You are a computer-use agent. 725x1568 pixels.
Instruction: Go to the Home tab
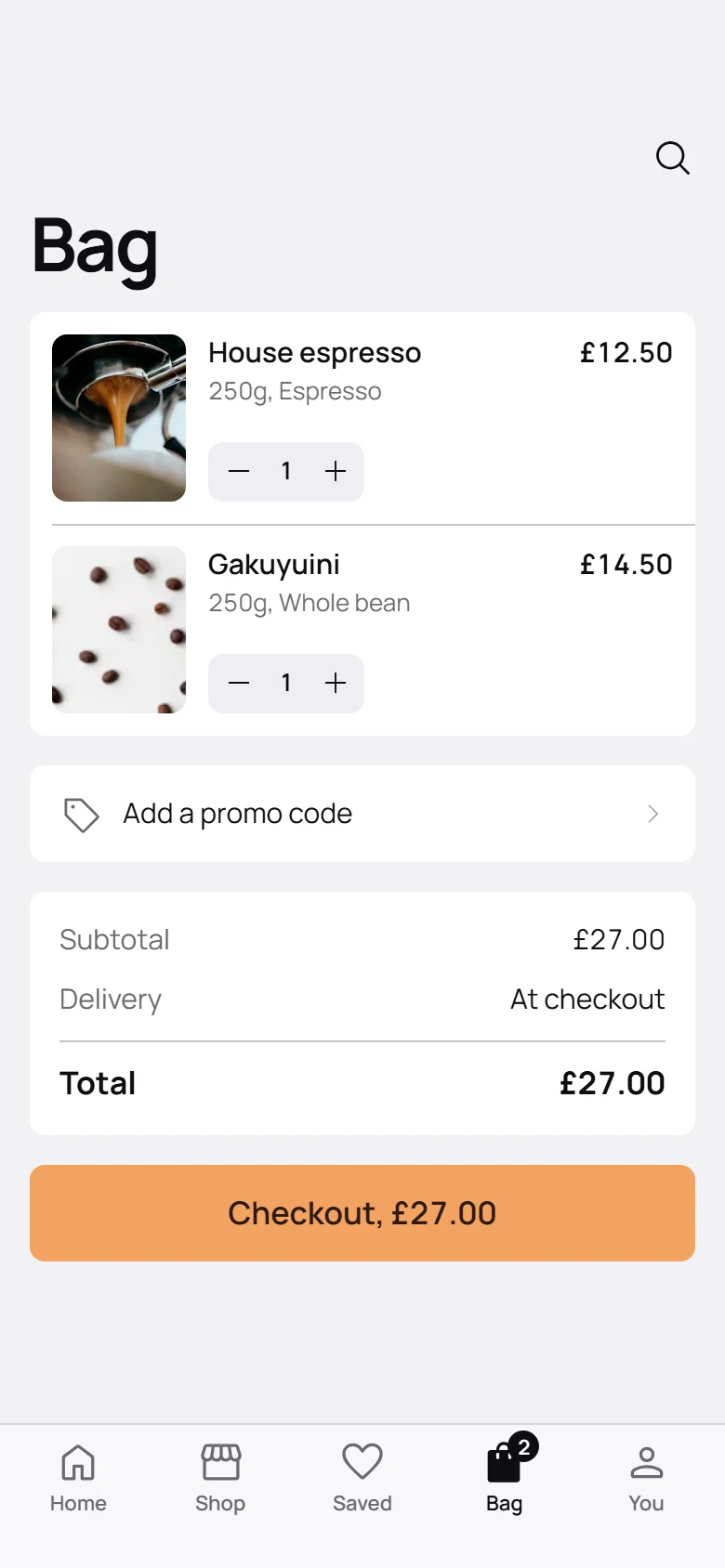(x=78, y=1479)
